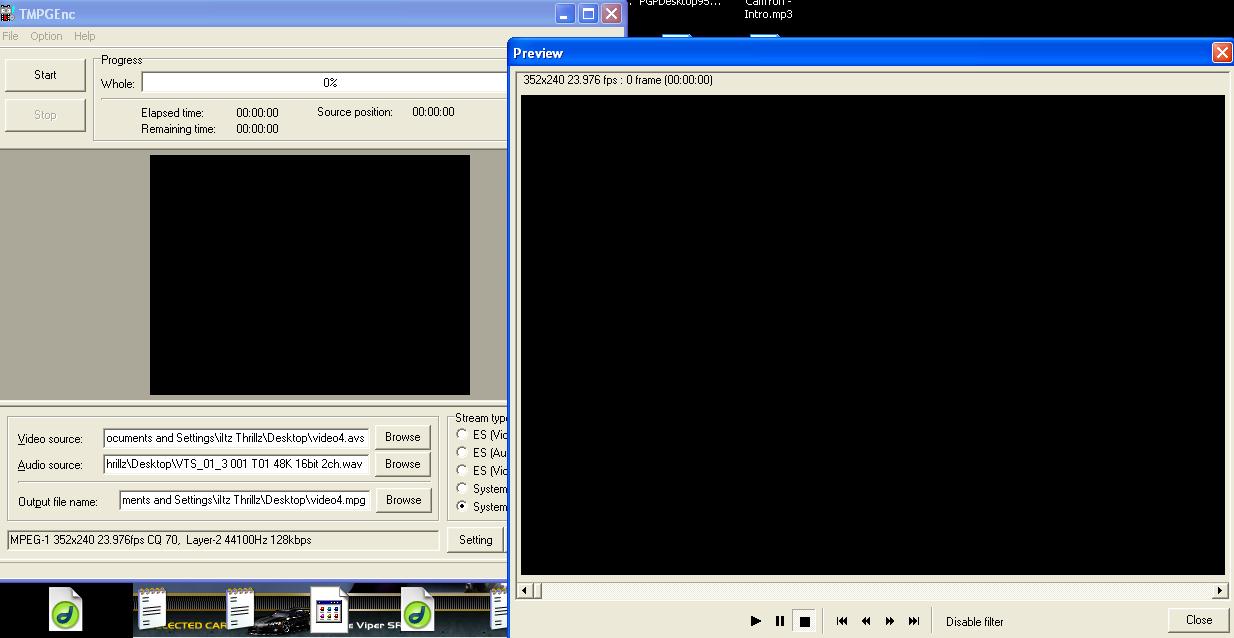This screenshot has height=638, width=1234.
Task: Select the leftmost Dreamweaver desktop file icon
Action: (x=66, y=608)
